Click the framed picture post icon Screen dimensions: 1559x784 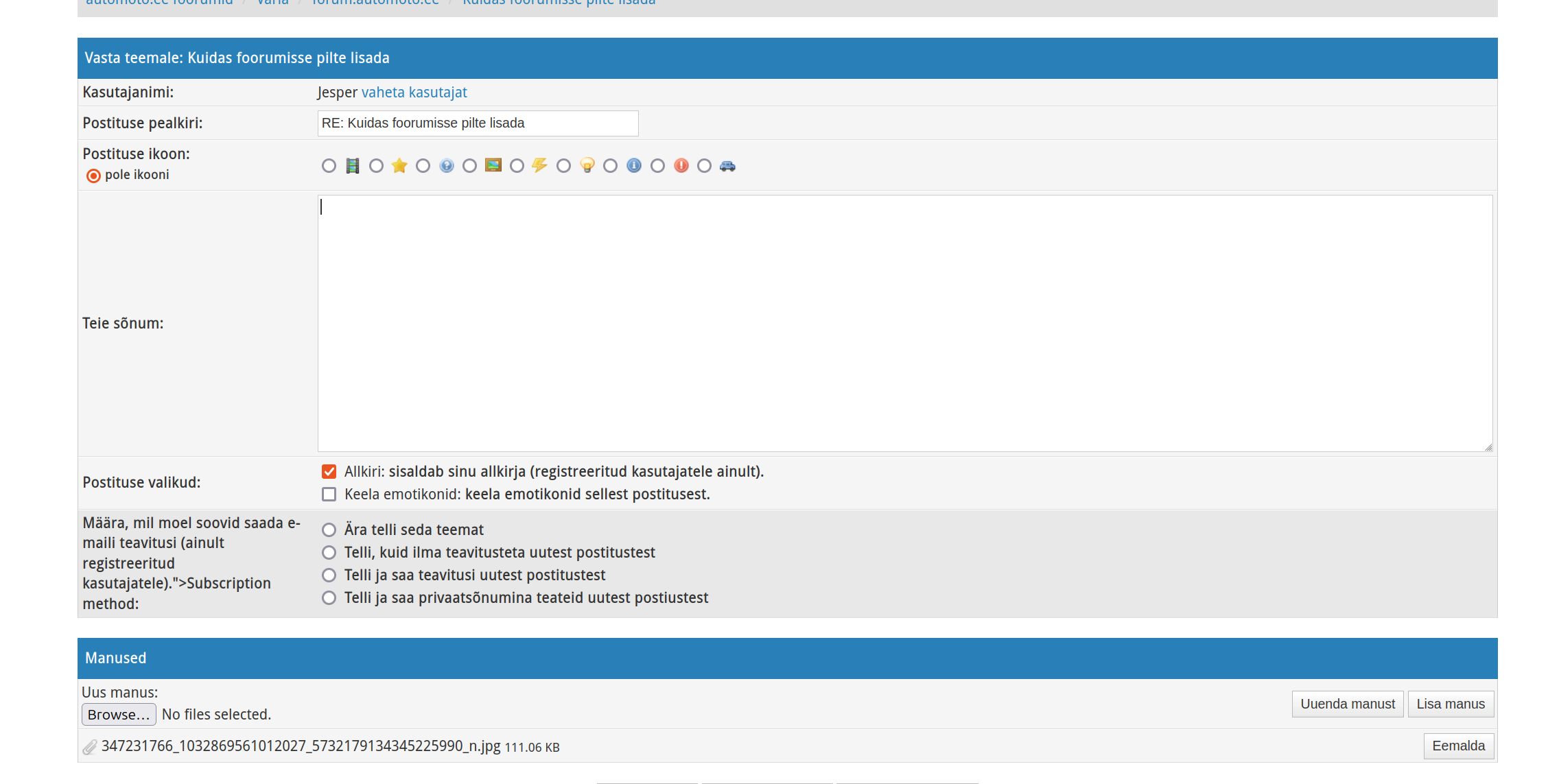tap(493, 165)
